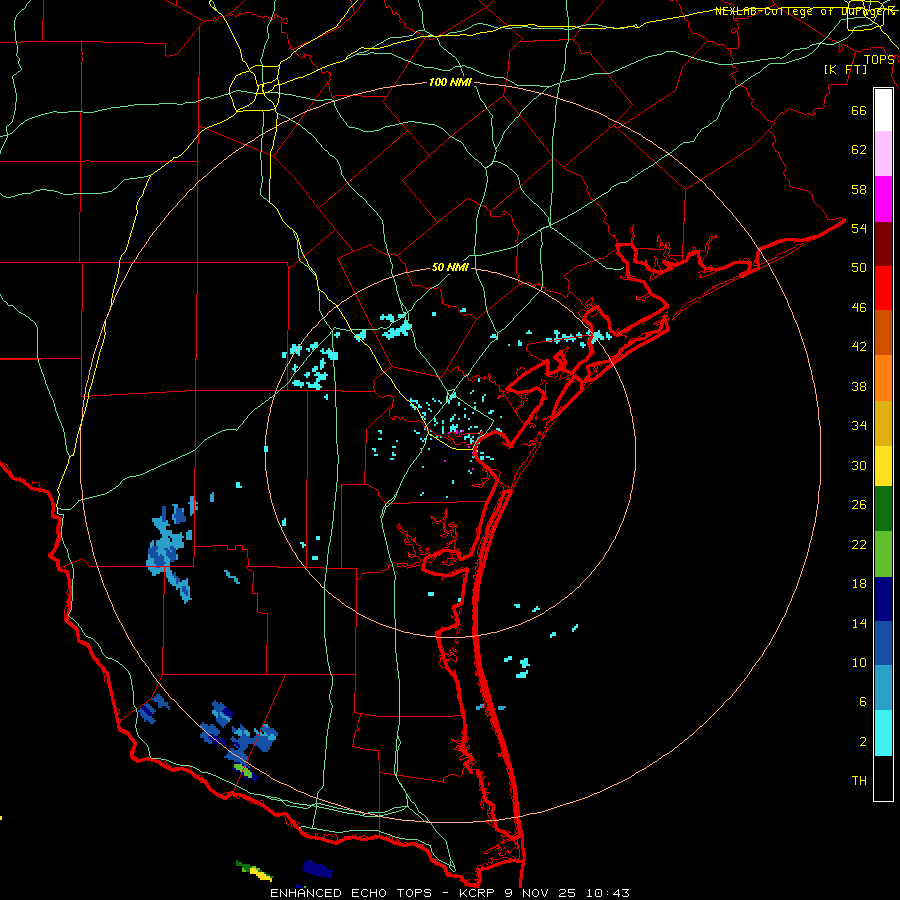Click the legend value "58"
This screenshot has height=900, width=900.
(x=859, y=189)
